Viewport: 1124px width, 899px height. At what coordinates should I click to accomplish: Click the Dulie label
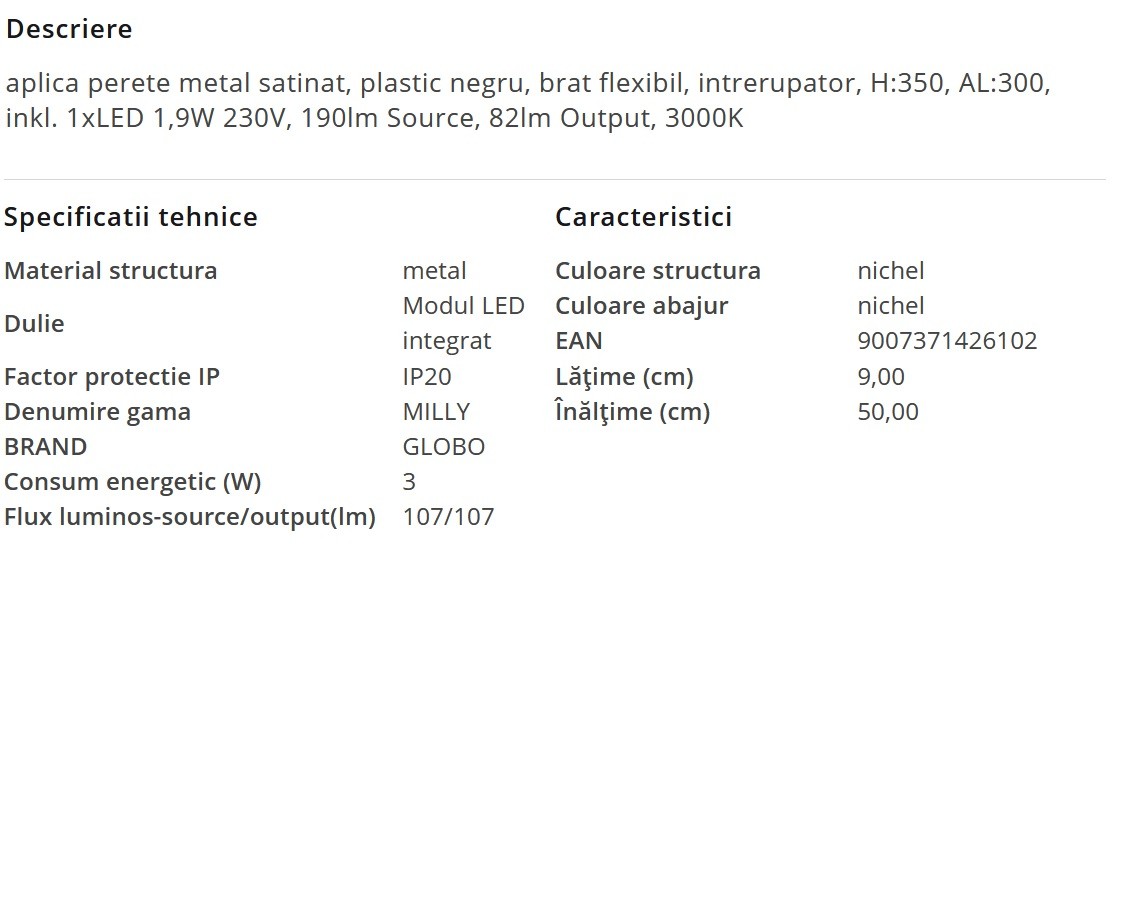(34, 324)
